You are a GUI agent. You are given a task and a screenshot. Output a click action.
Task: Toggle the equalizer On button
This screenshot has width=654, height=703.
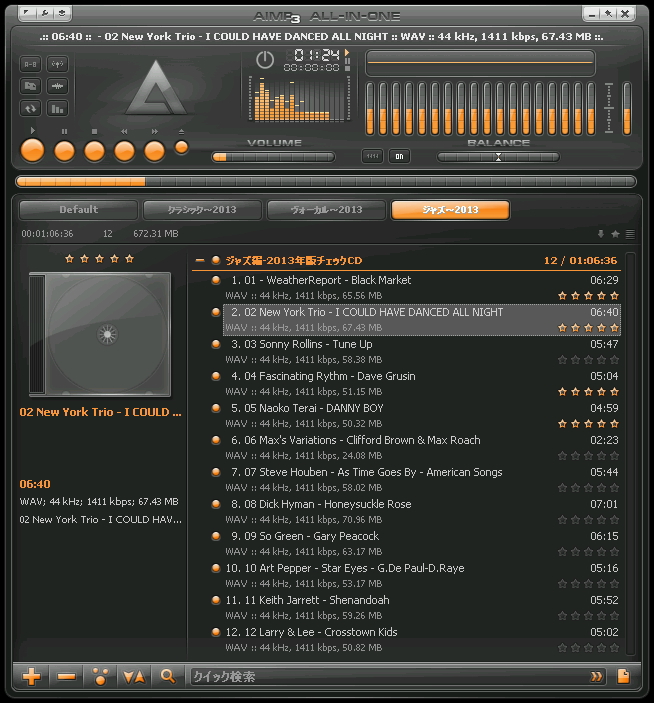(x=399, y=156)
